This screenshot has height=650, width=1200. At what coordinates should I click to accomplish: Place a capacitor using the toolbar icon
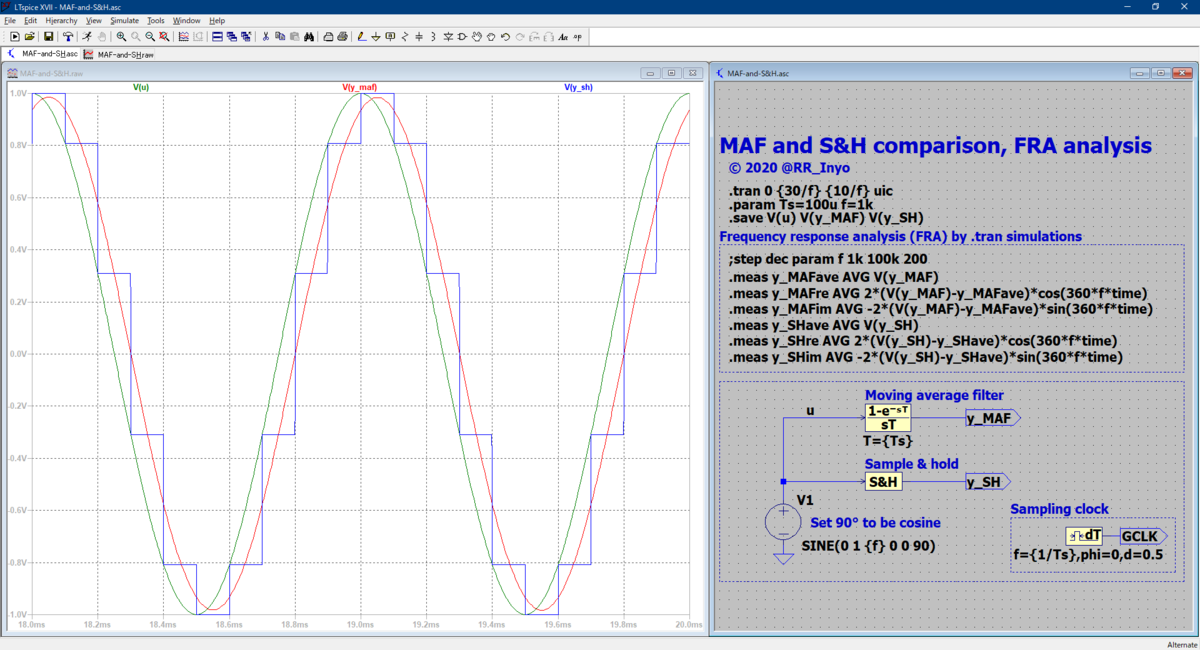coord(419,36)
